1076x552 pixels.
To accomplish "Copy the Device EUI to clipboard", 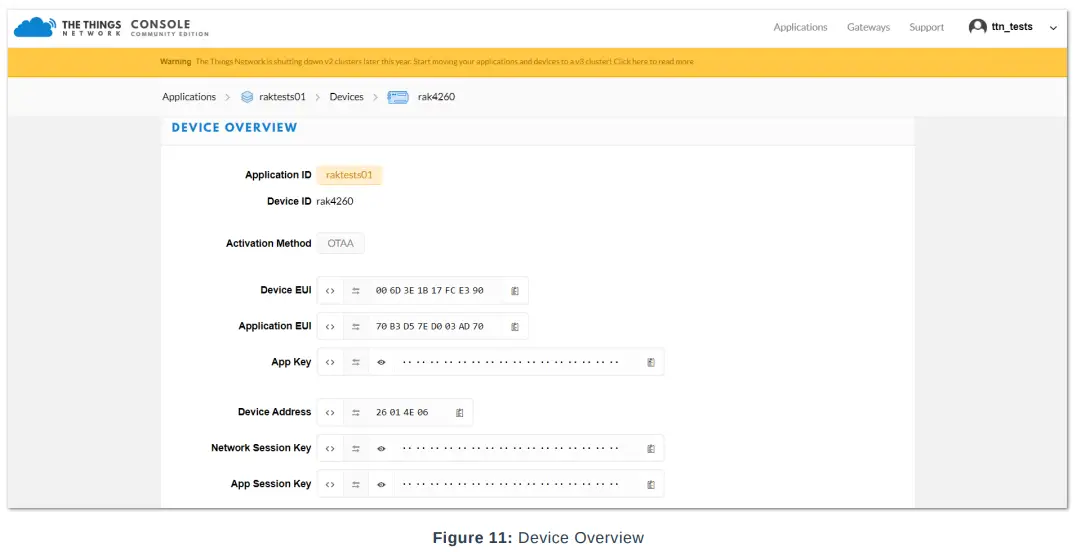I will point(515,290).
